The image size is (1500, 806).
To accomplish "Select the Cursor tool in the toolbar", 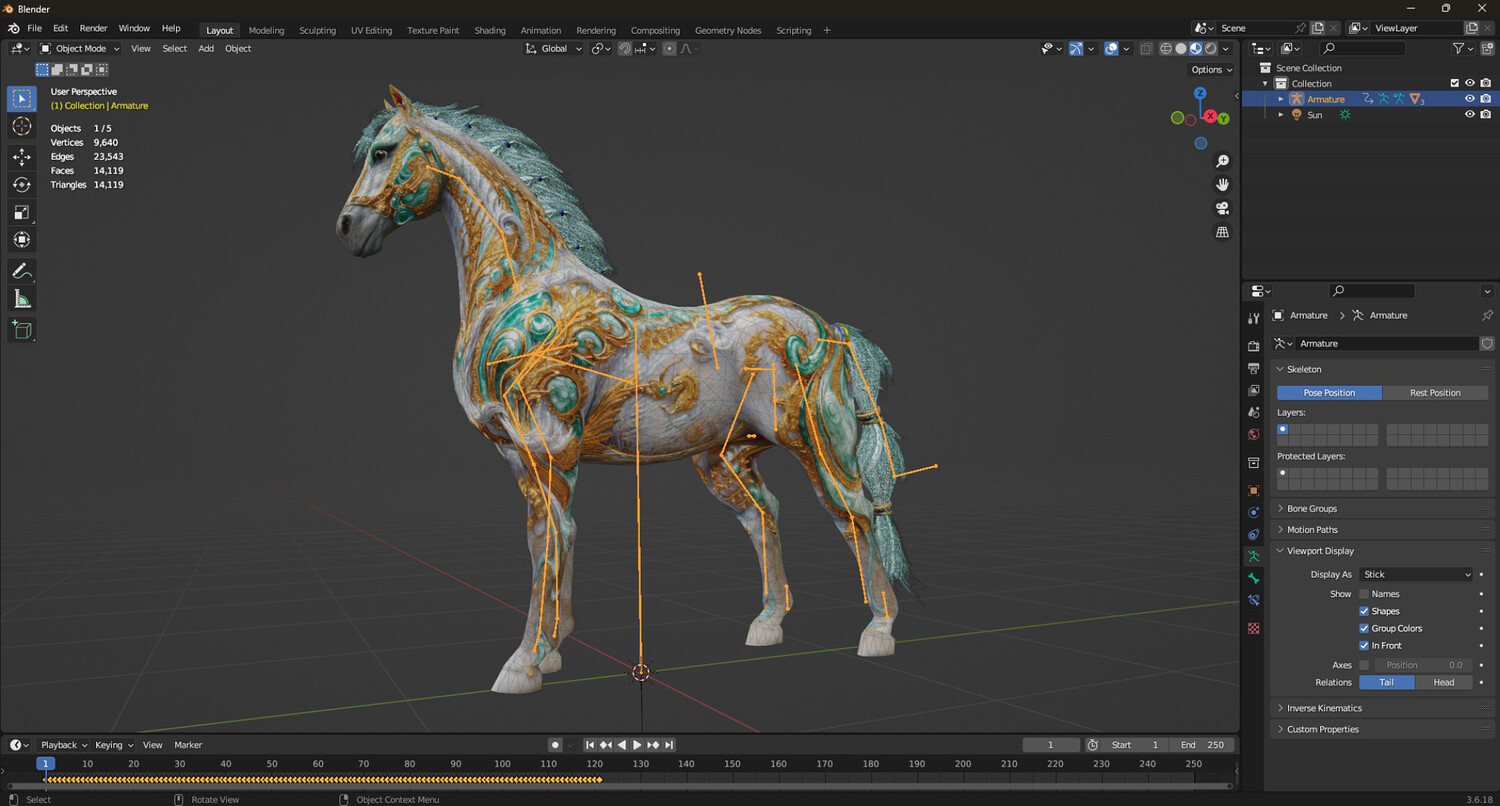I will [22, 127].
